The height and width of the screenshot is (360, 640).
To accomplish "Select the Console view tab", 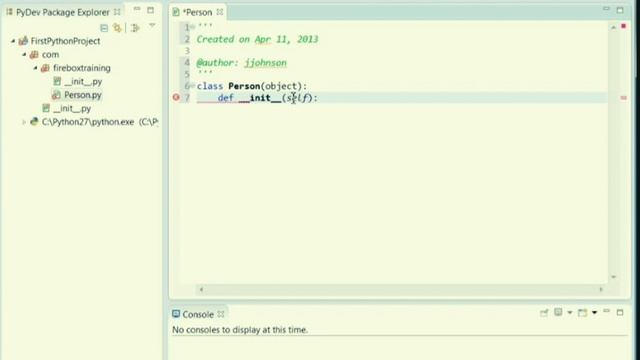I will click(x=198, y=314).
